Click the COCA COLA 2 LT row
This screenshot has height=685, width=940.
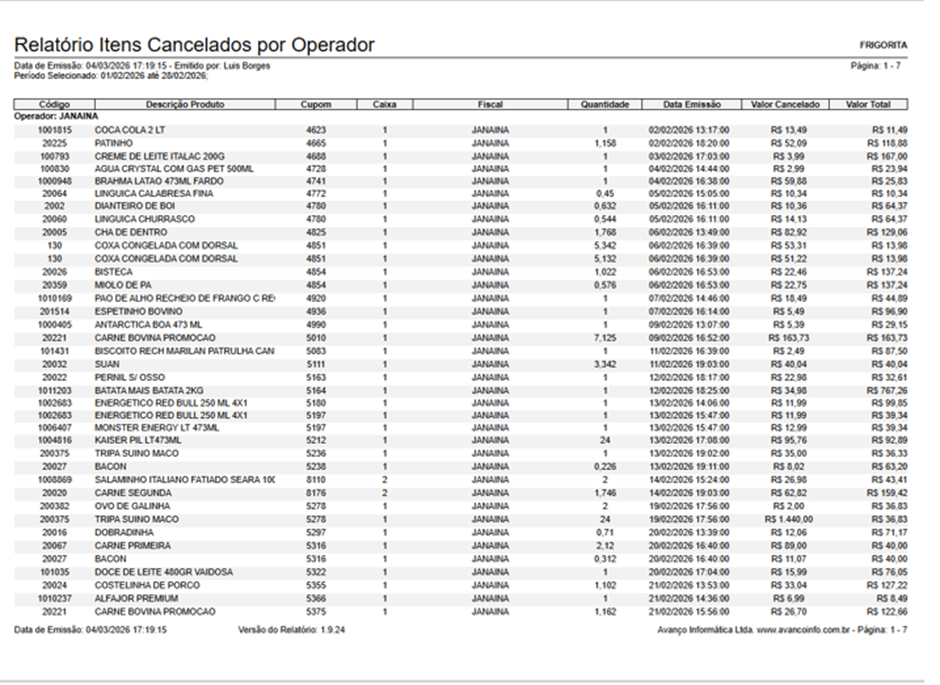coord(460,130)
